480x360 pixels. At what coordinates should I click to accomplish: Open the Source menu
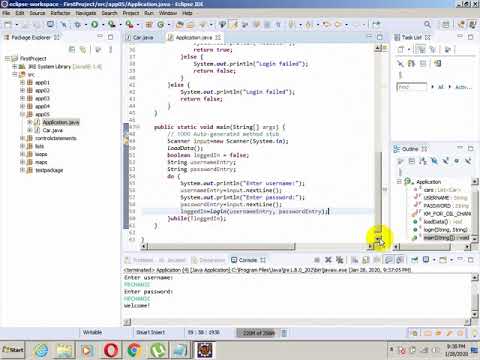tap(37, 13)
